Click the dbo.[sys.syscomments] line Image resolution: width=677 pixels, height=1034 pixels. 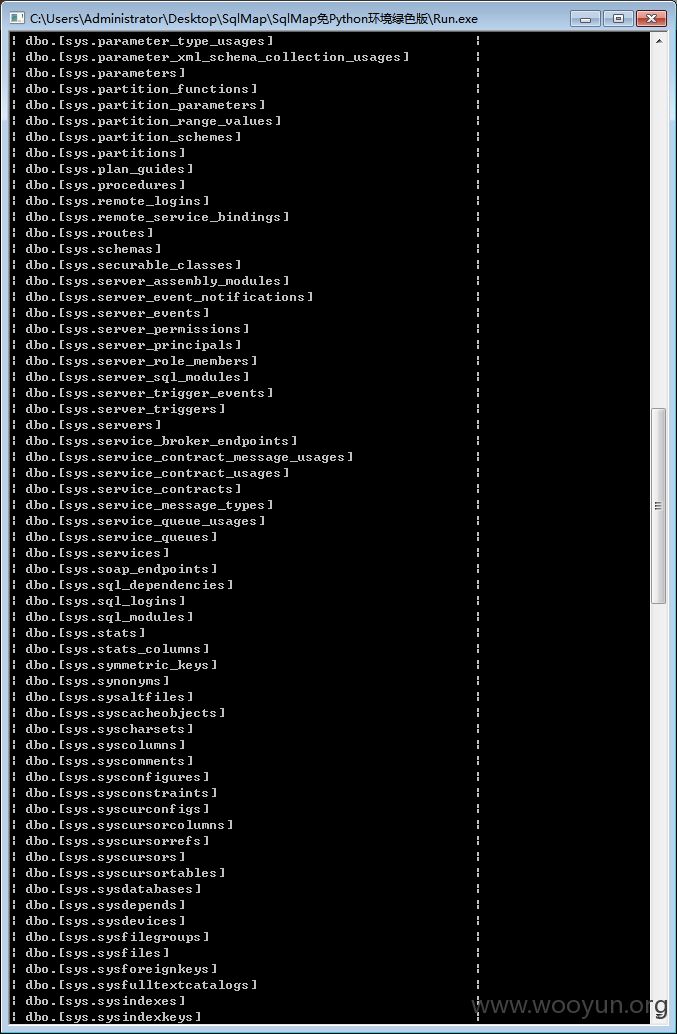[x=109, y=761]
